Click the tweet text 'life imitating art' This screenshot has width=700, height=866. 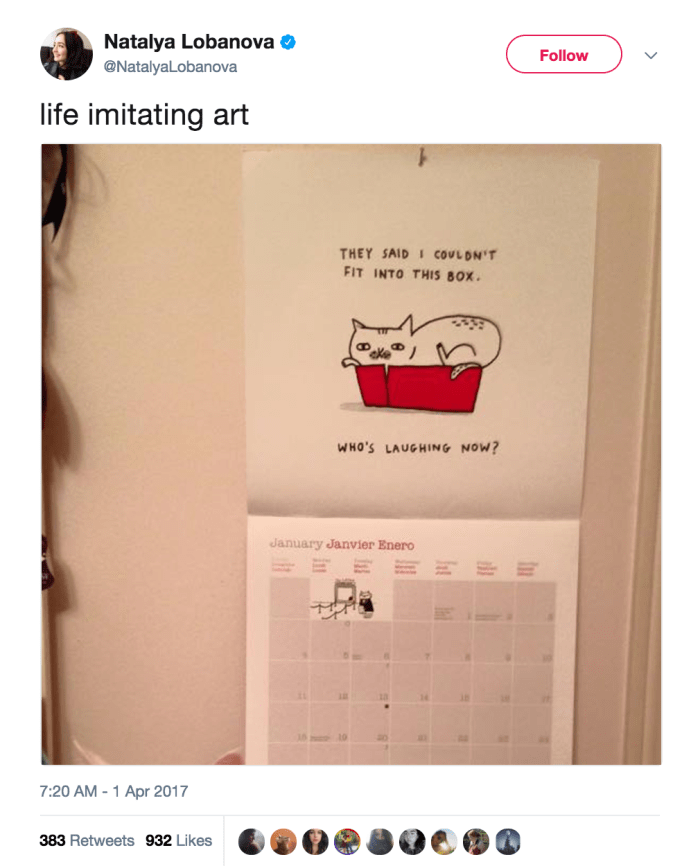click(x=144, y=115)
